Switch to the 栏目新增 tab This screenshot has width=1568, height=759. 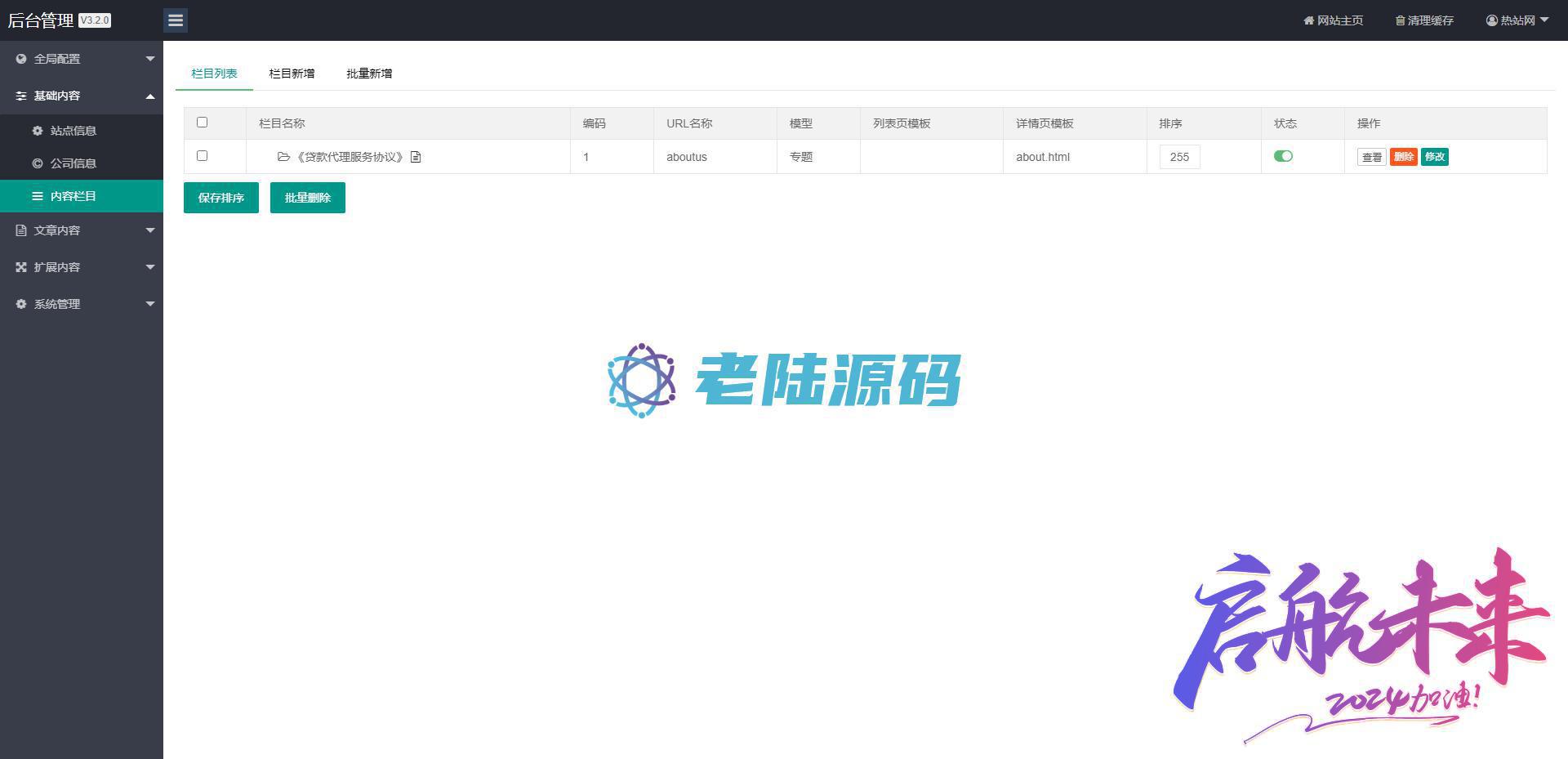(292, 74)
